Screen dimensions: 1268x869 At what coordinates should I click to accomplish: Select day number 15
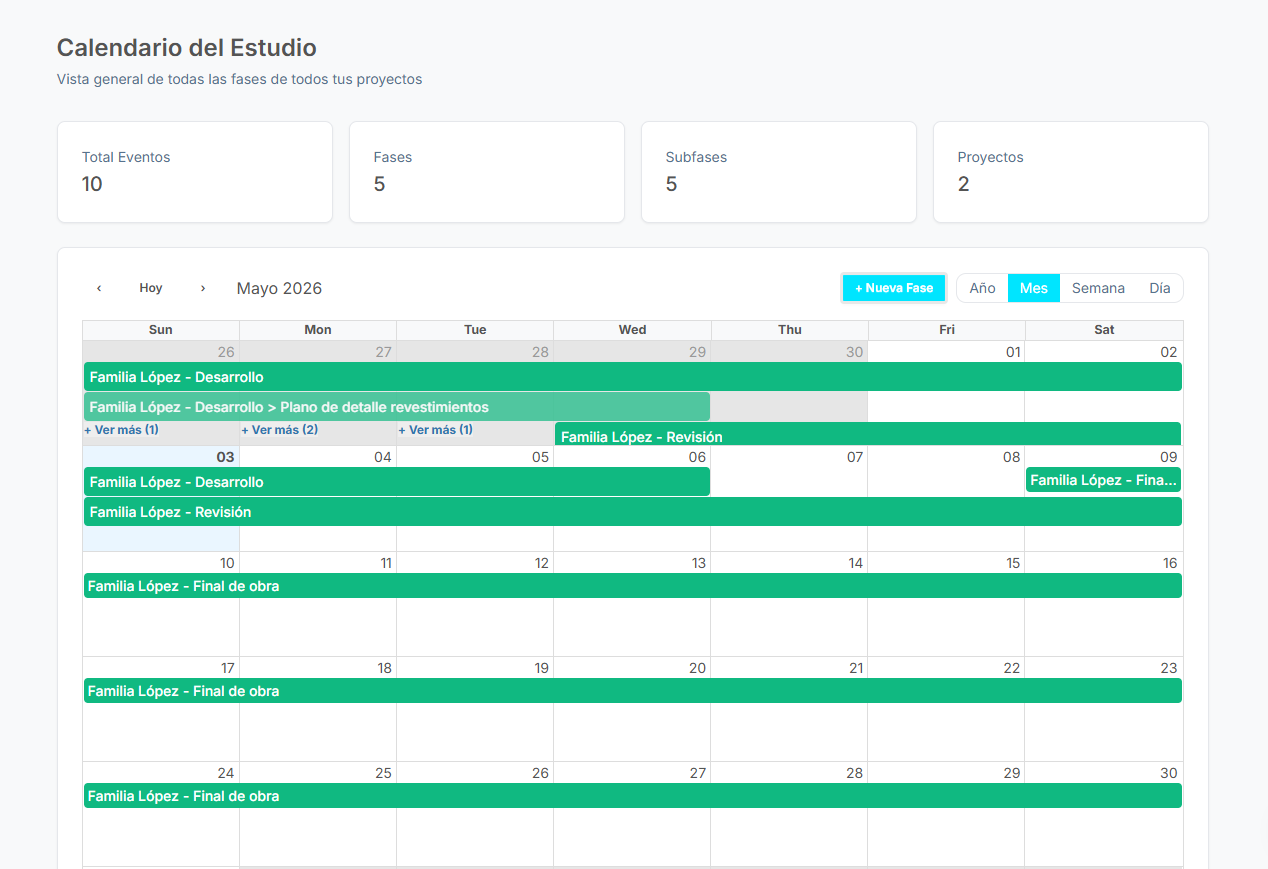1013,563
